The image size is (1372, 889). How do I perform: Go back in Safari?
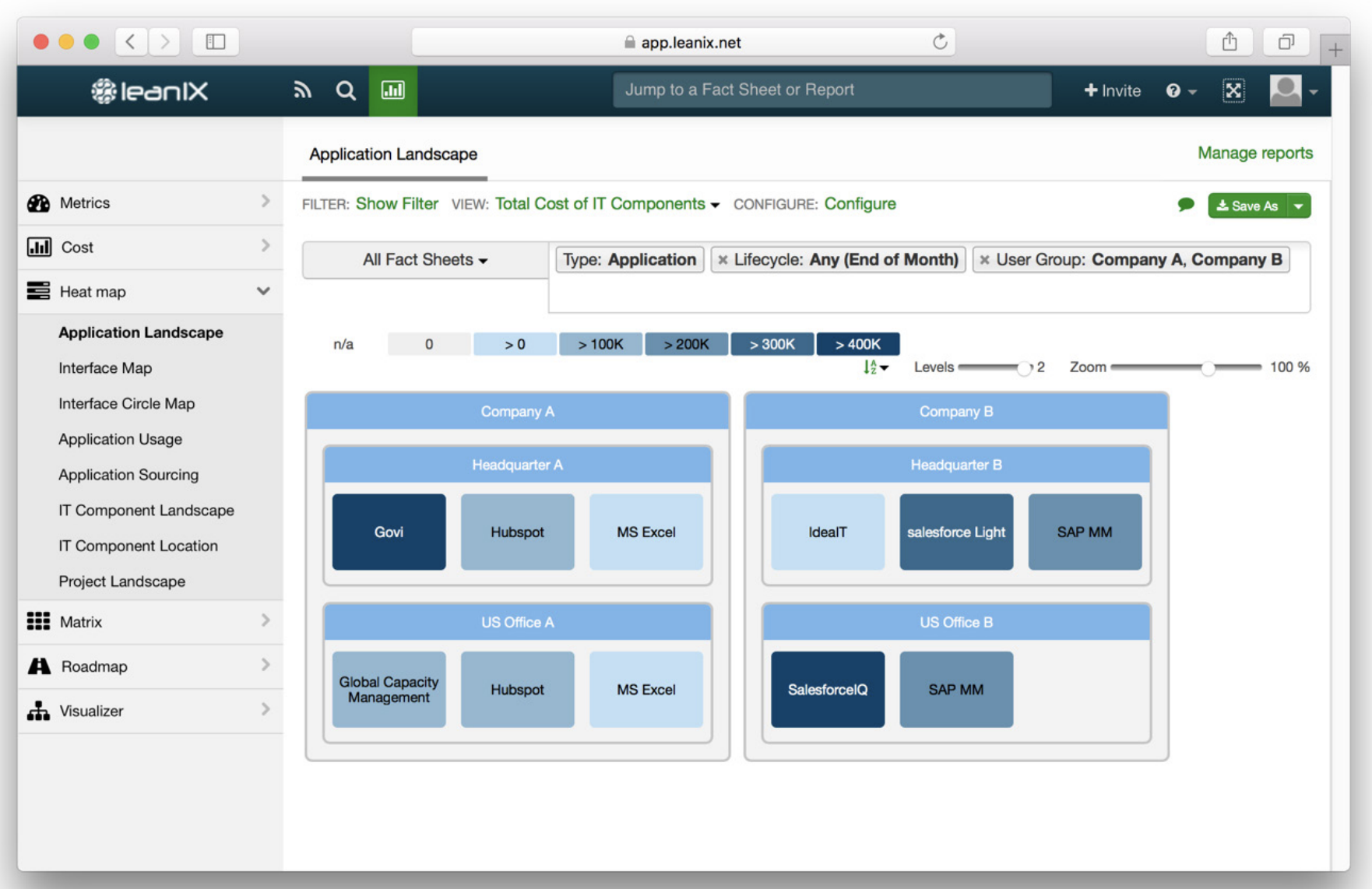tap(131, 41)
